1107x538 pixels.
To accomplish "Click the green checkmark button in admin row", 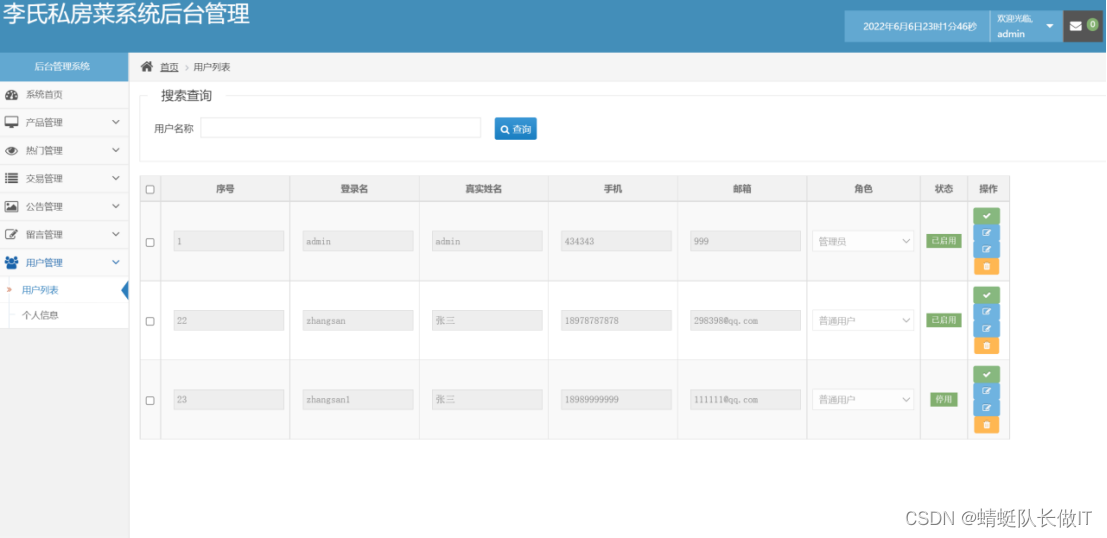I will tap(986, 216).
